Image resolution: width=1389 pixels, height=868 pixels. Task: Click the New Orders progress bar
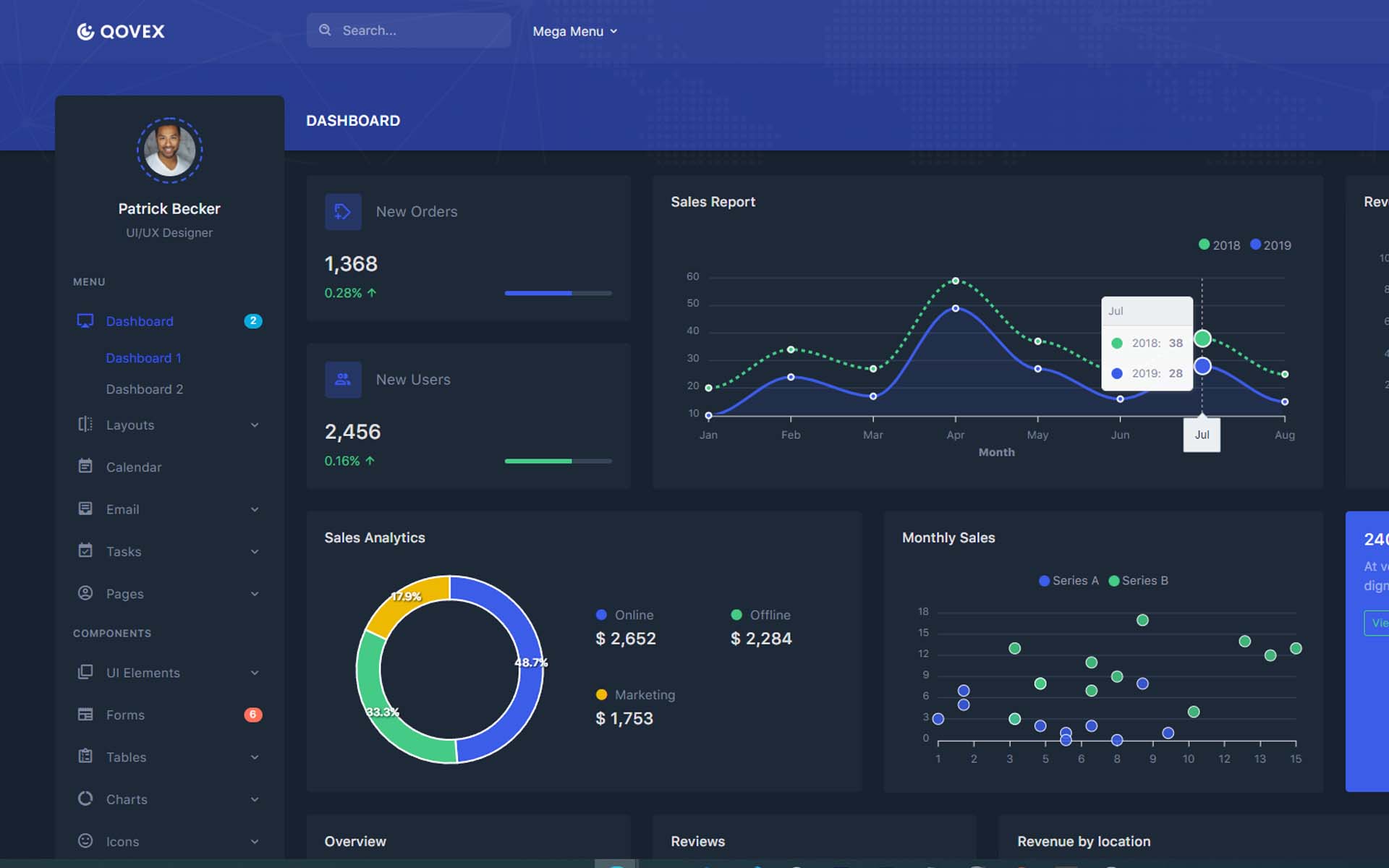tap(558, 293)
